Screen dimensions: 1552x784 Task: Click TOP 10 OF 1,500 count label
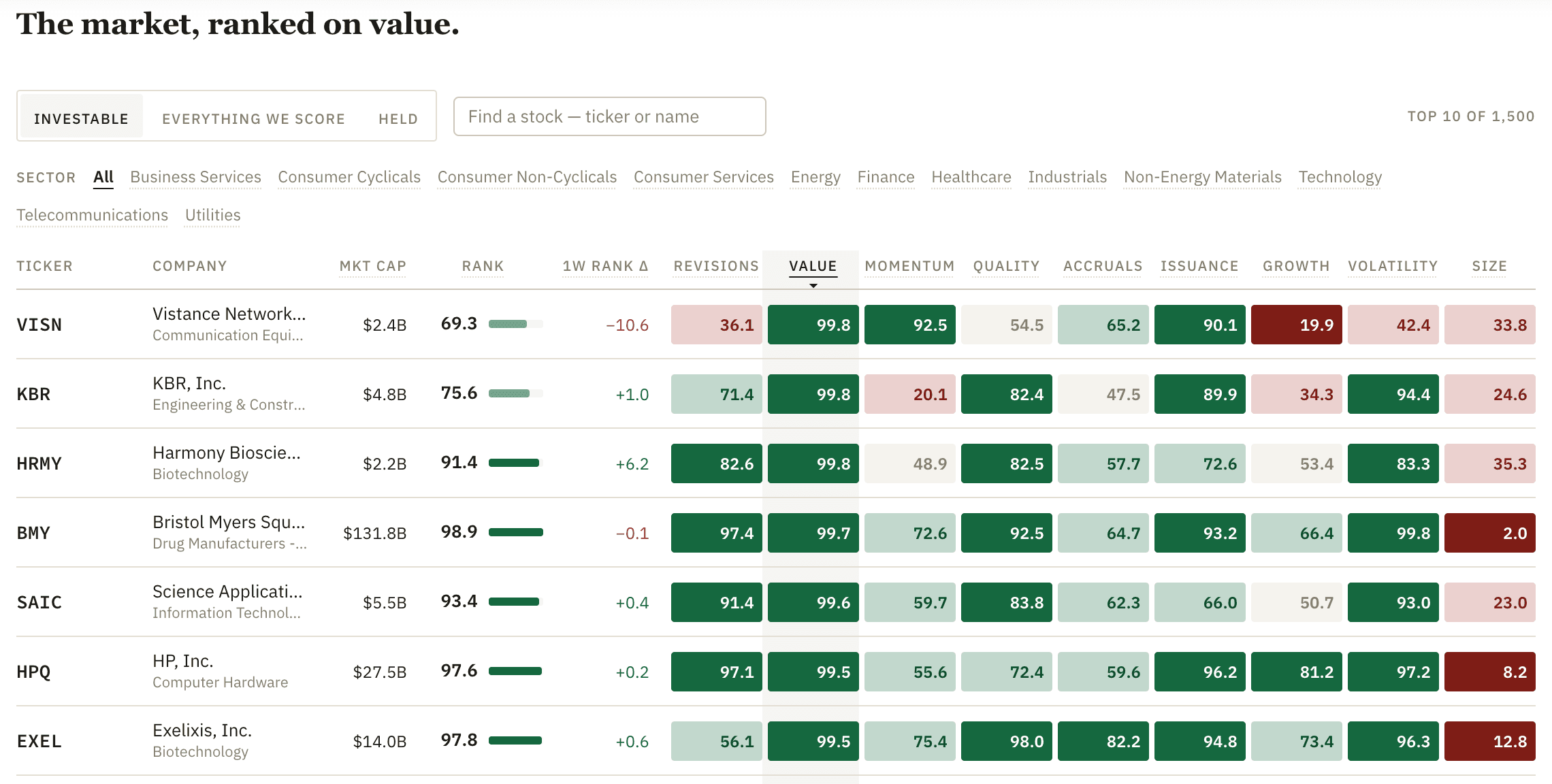[1471, 116]
